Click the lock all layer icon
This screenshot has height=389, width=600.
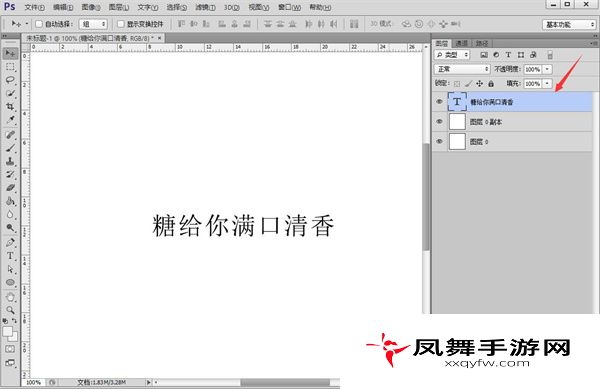click(491, 83)
